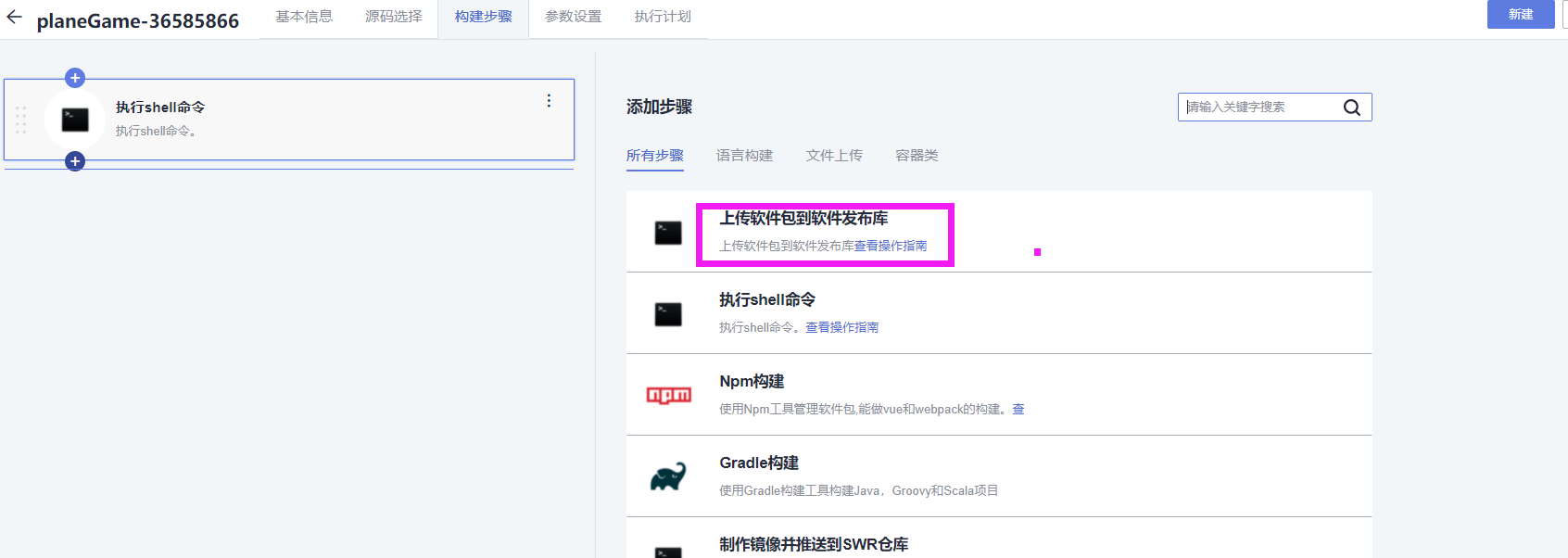Click the Gradle构建 description text
The image size is (1568, 558).
pos(858,491)
